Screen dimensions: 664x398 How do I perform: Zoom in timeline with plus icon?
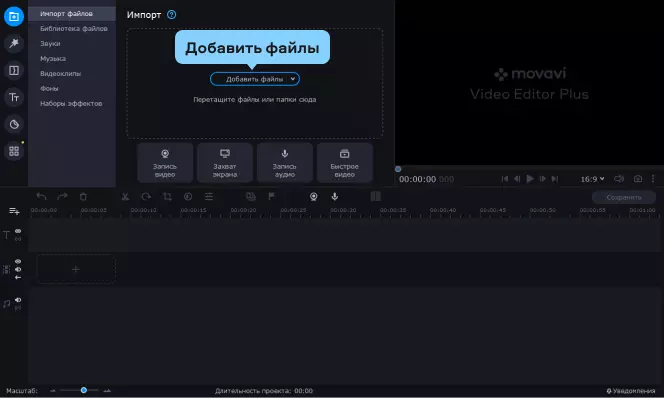(107, 391)
